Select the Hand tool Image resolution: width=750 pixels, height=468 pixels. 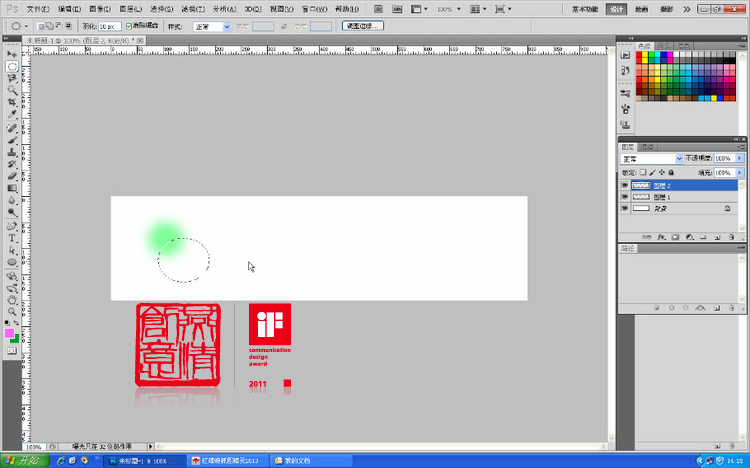(x=12, y=300)
